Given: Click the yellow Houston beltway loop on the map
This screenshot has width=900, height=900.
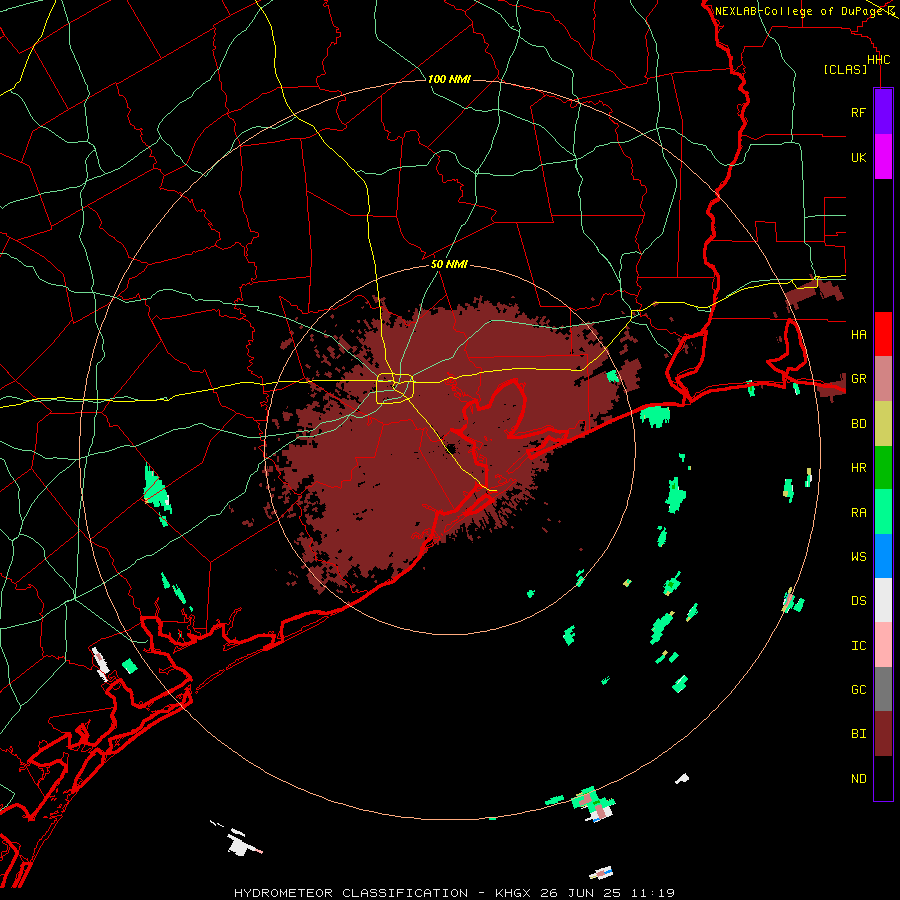Looking at the screenshot, I should (395, 388).
